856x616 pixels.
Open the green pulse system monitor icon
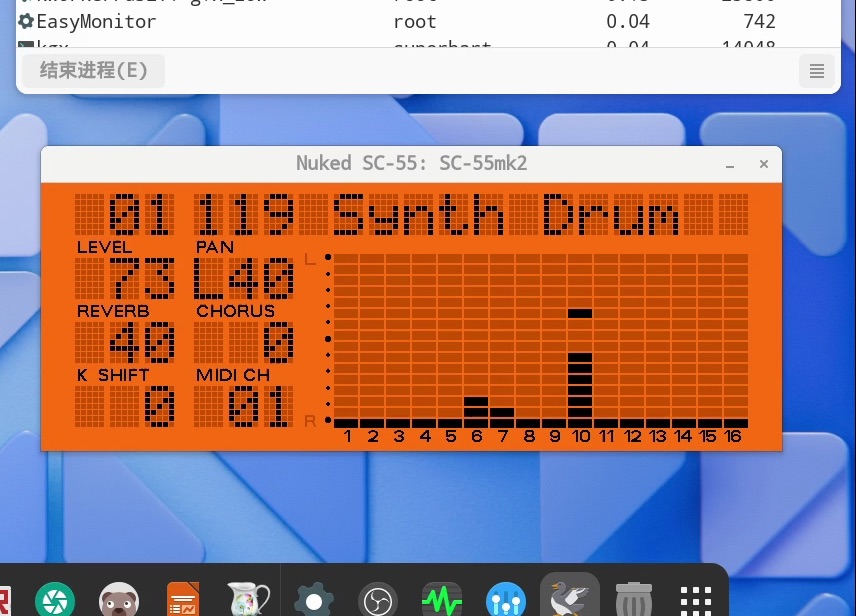click(x=442, y=600)
